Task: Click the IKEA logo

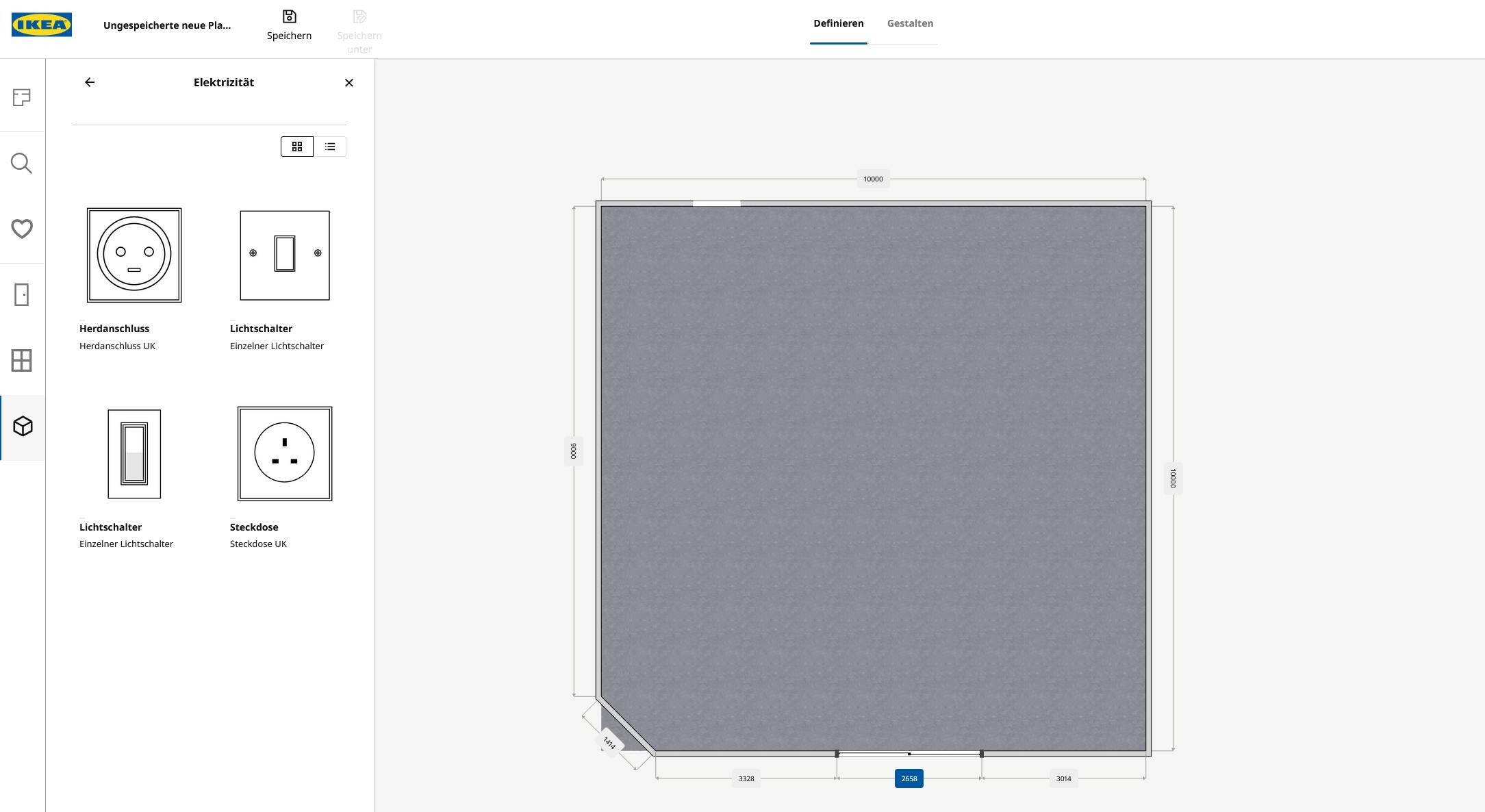Action: (x=42, y=25)
